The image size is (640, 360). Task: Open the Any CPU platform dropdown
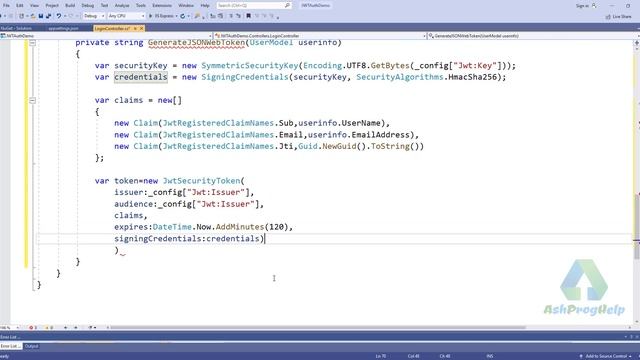point(126,16)
